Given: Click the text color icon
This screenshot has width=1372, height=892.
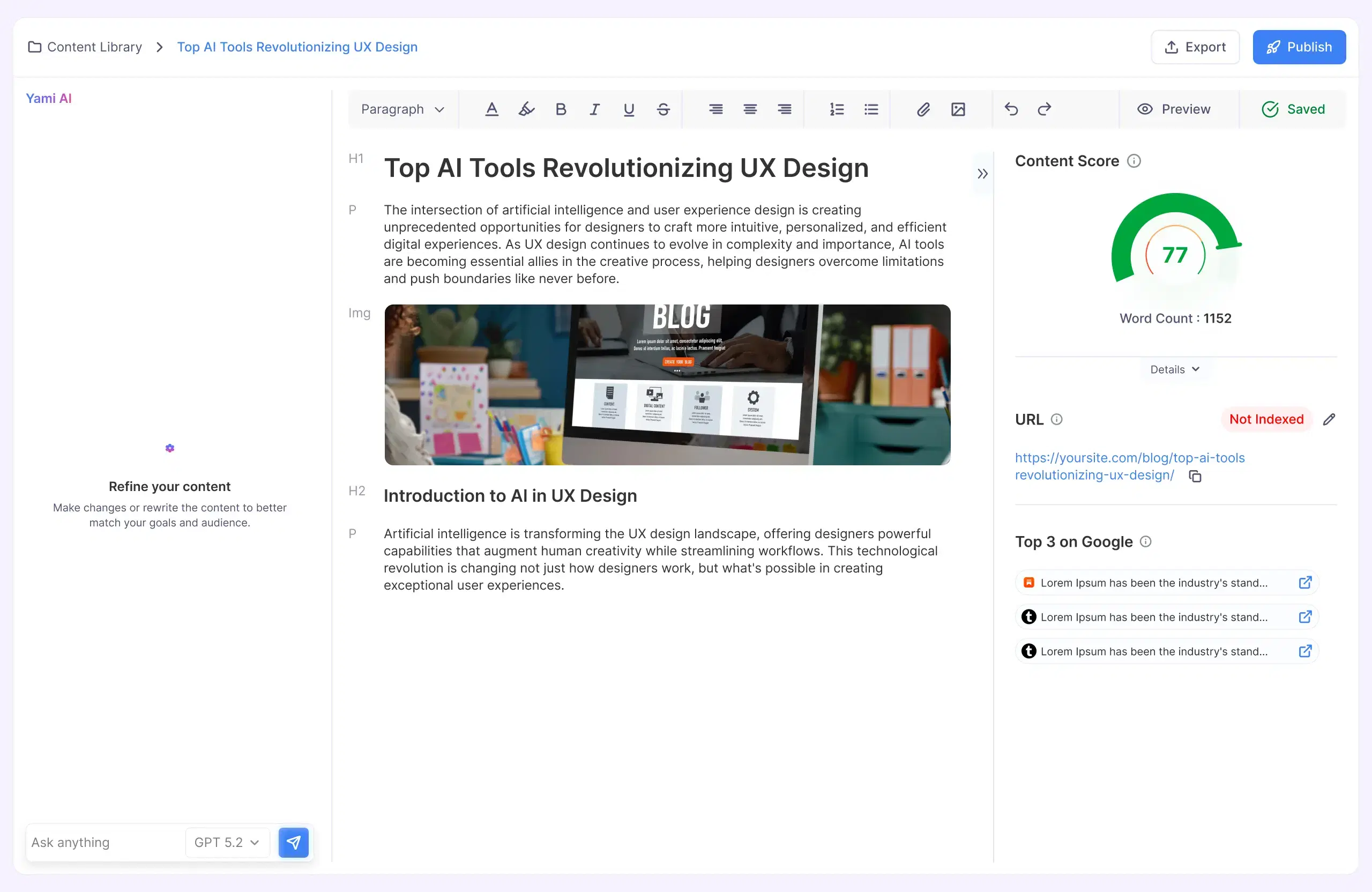Looking at the screenshot, I should tap(491, 109).
